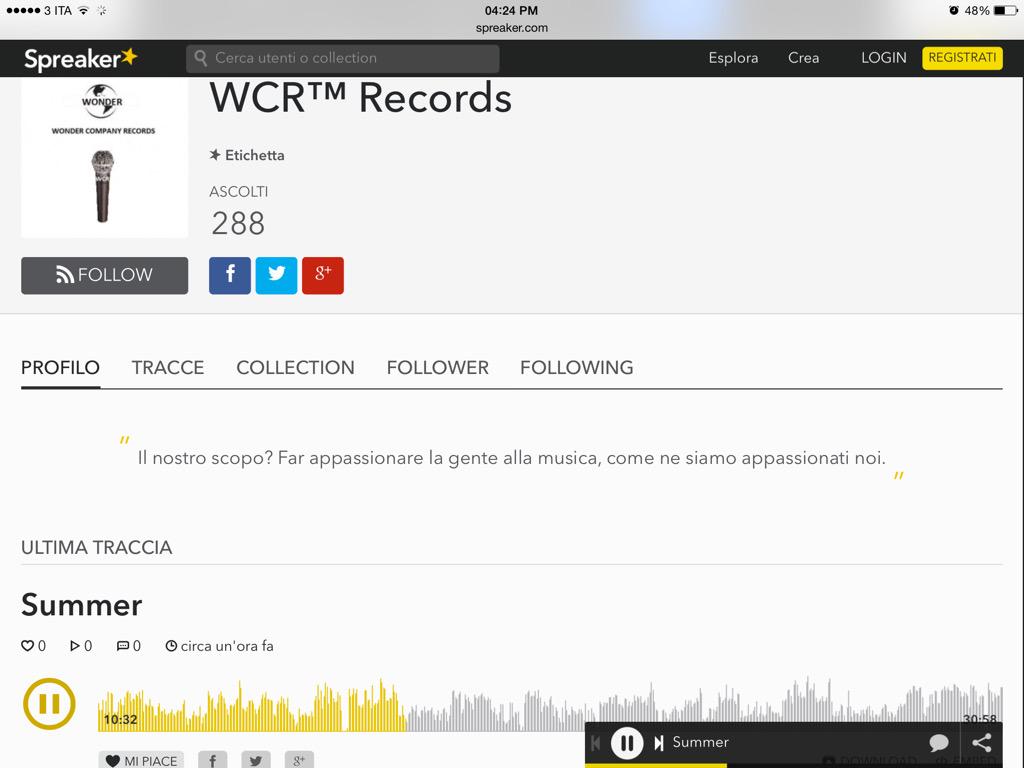The width and height of the screenshot is (1024, 768).
Task: Open the Esplora menu
Action: [733, 57]
